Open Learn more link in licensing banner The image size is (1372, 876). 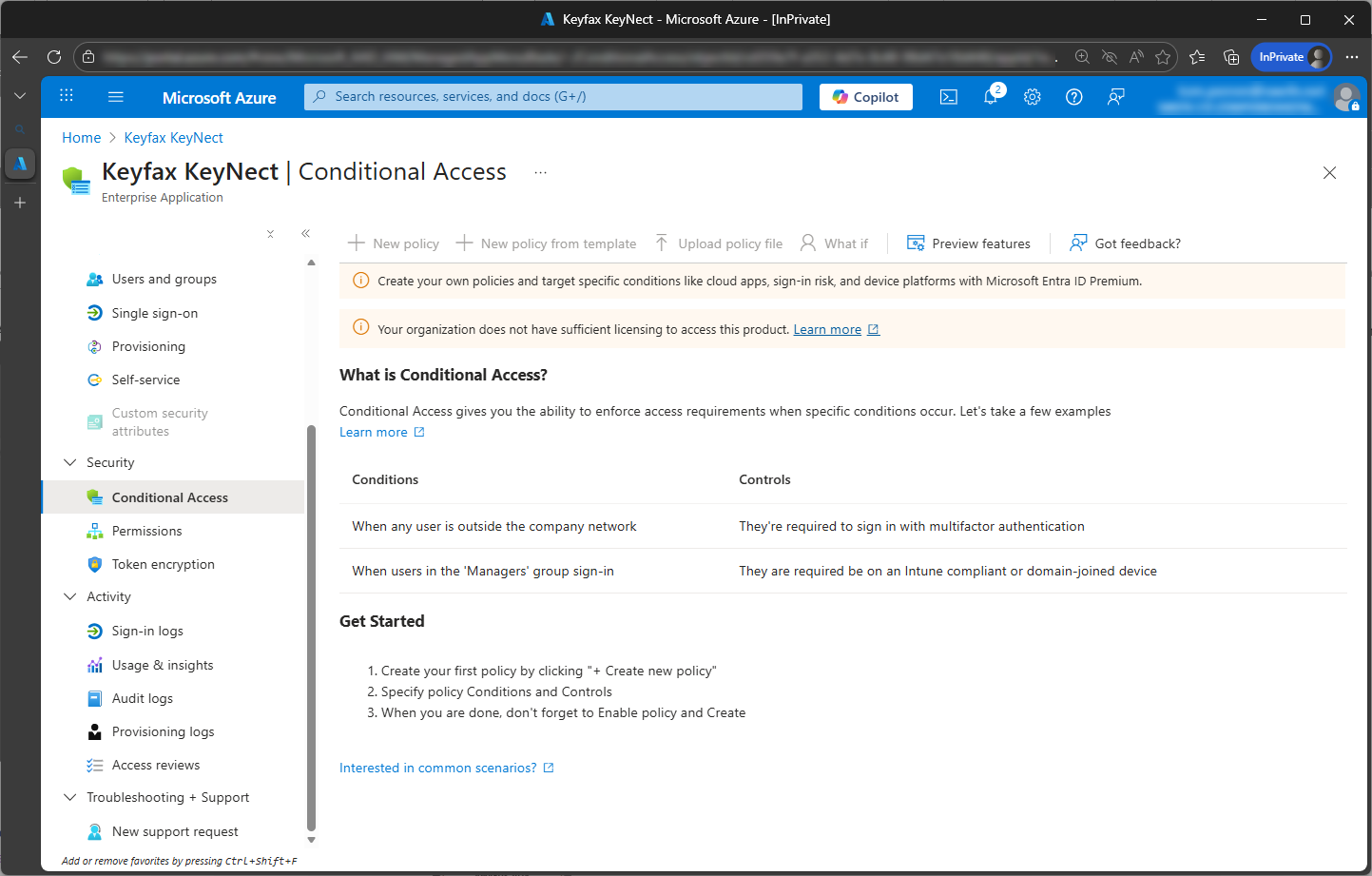pyautogui.click(x=827, y=330)
